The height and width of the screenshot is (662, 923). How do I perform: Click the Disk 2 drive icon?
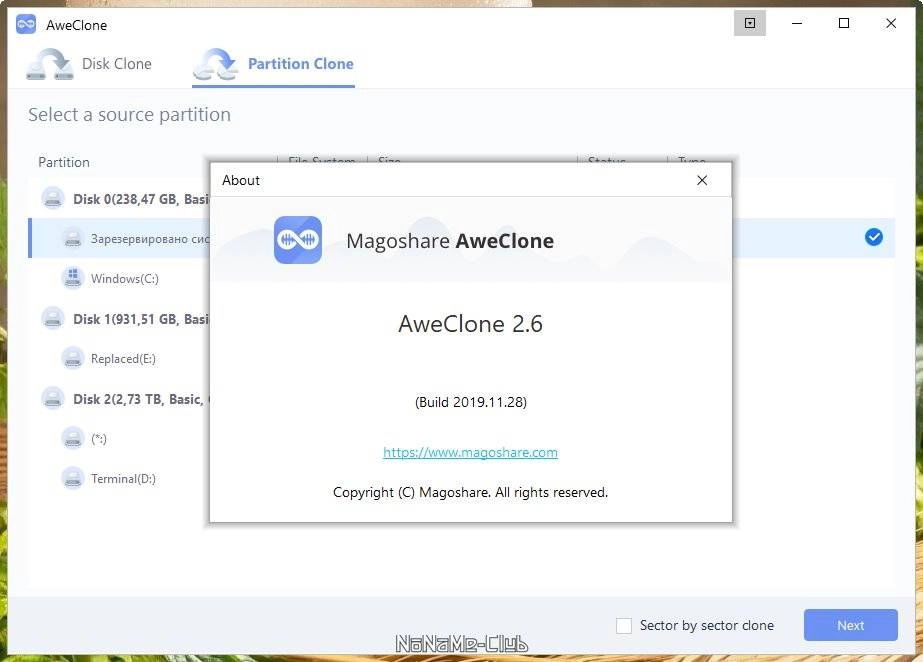point(53,398)
